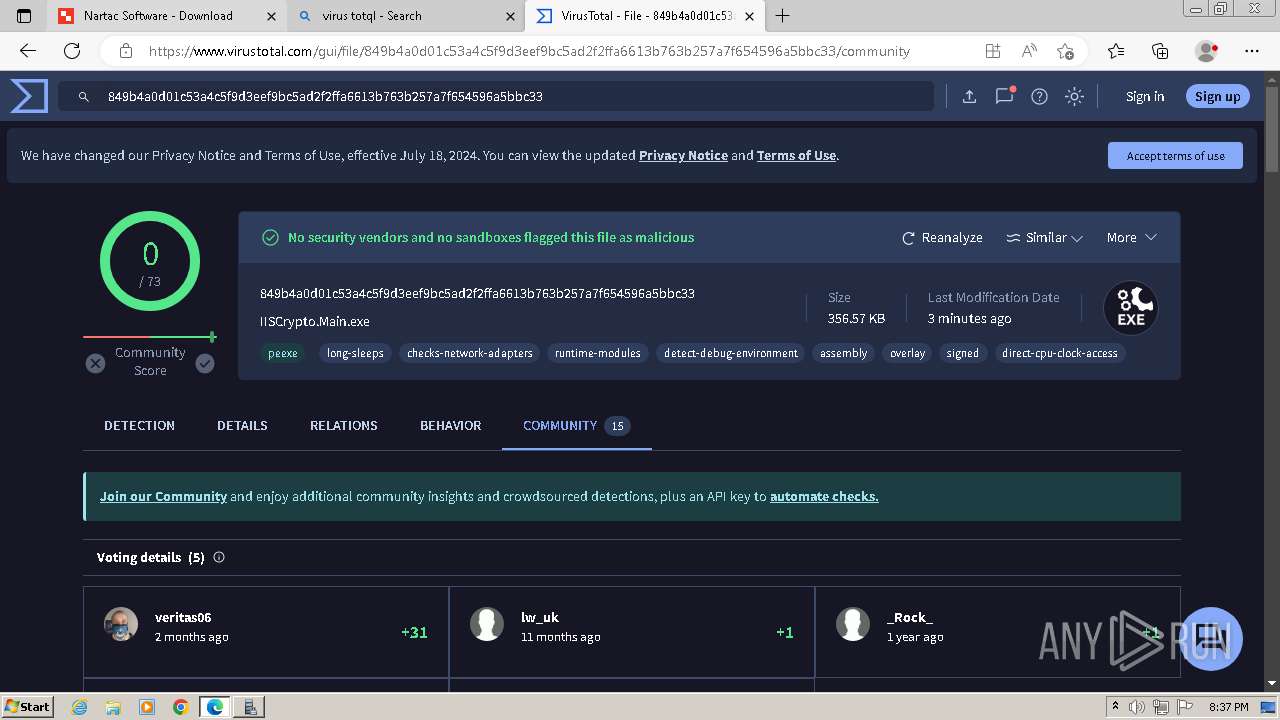Click the detect-debug-environment tag
The height and width of the screenshot is (720, 1280).
coord(731,353)
